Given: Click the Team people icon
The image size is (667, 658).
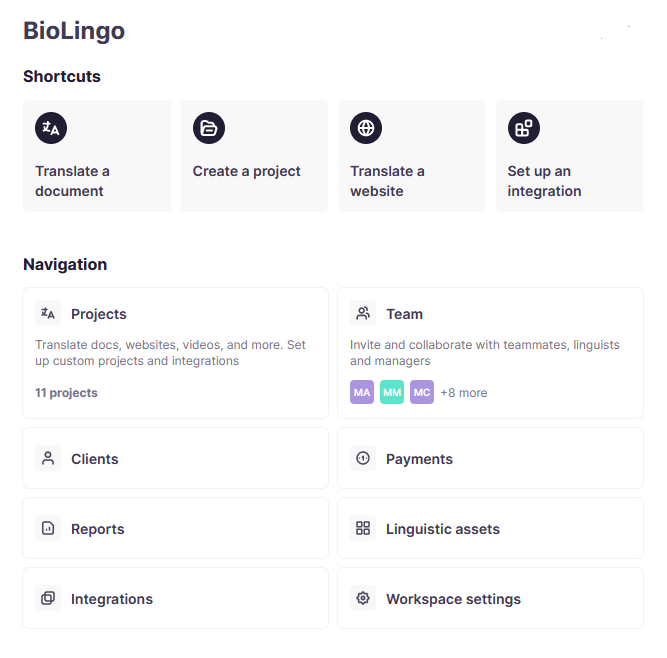Looking at the screenshot, I should [x=363, y=314].
